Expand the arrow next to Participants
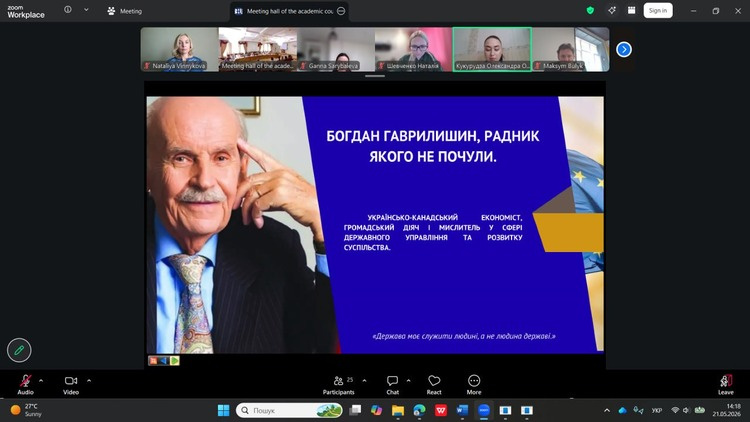Image resolution: width=750 pixels, height=422 pixels. [364, 381]
